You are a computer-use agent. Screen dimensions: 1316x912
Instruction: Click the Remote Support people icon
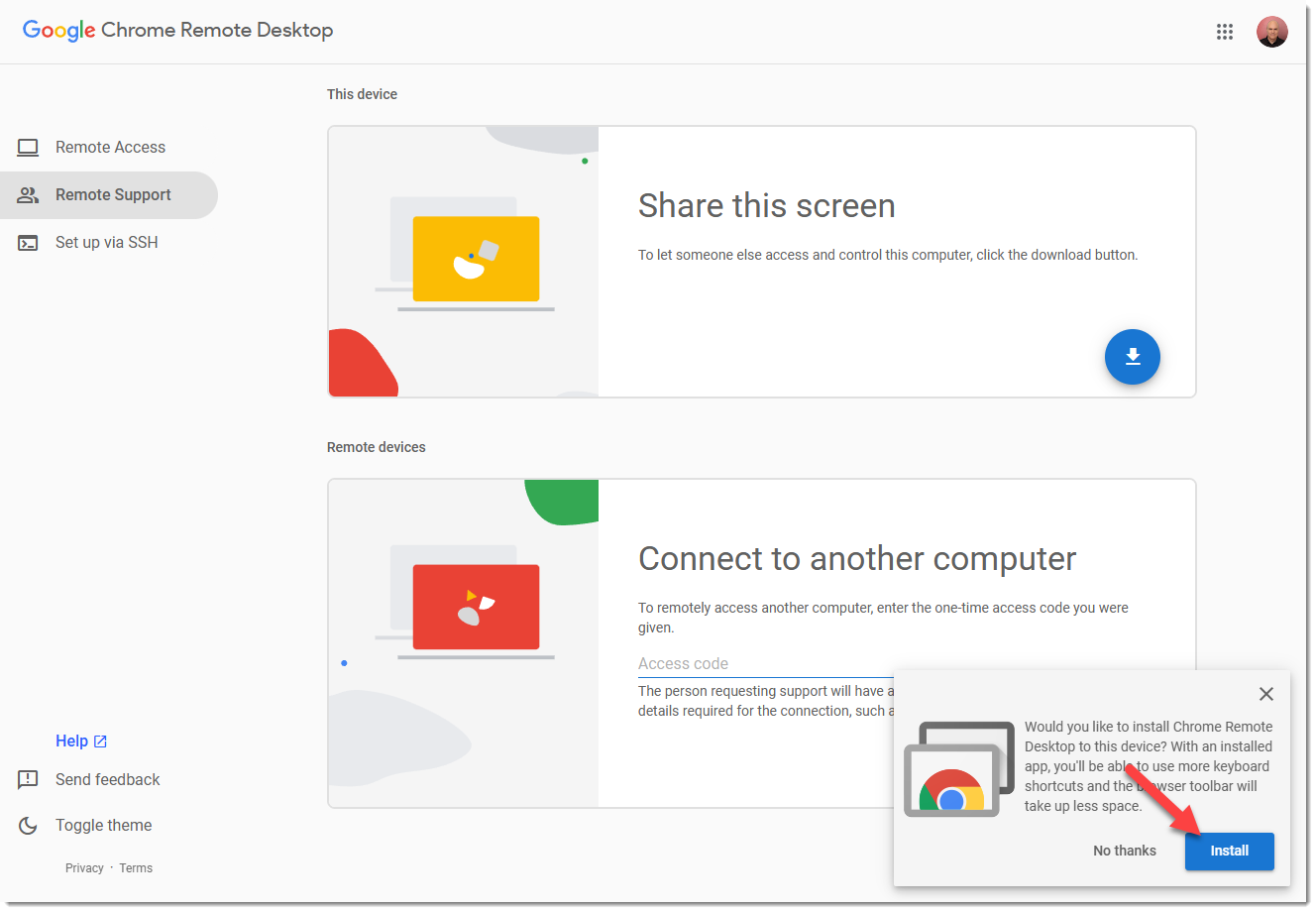(x=28, y=195)
